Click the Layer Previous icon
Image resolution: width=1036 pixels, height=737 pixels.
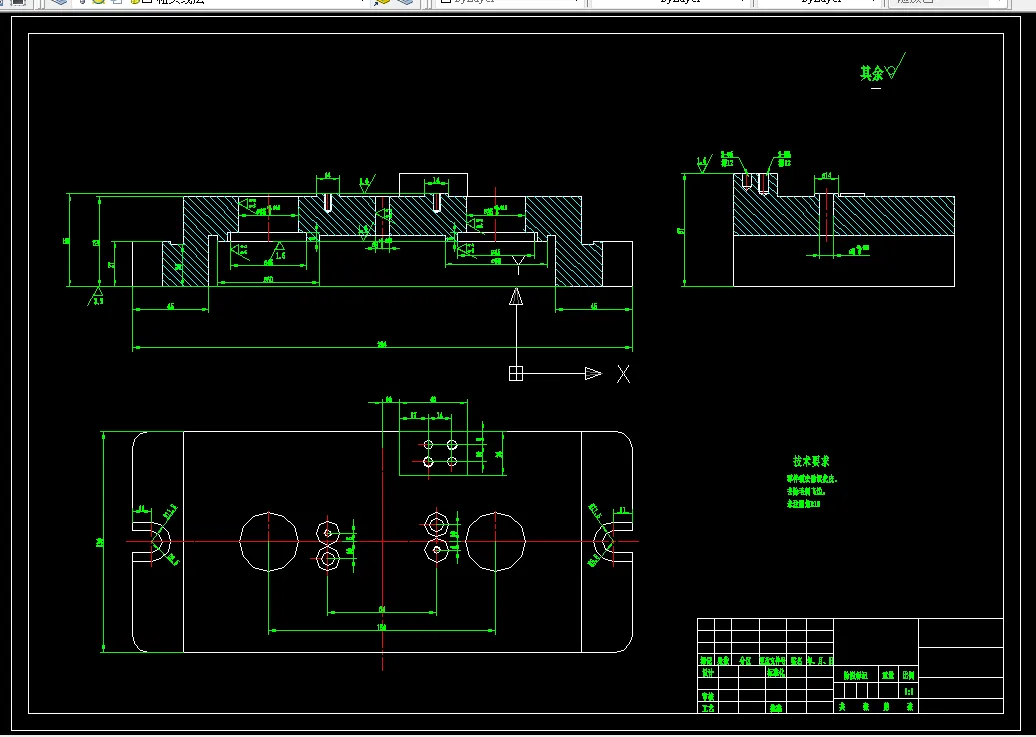(405, 2)
